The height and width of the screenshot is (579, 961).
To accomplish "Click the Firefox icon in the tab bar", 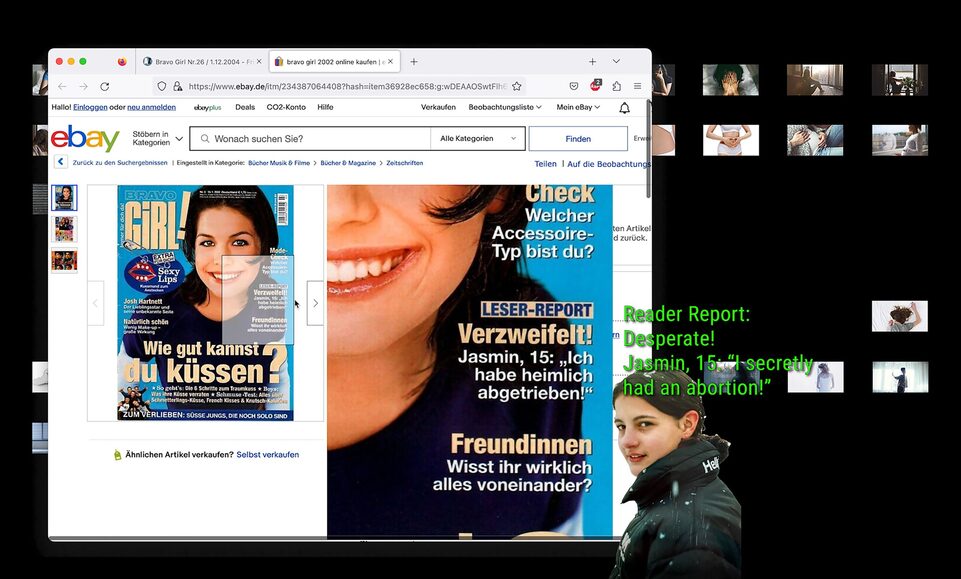I will tap(122, 62).
